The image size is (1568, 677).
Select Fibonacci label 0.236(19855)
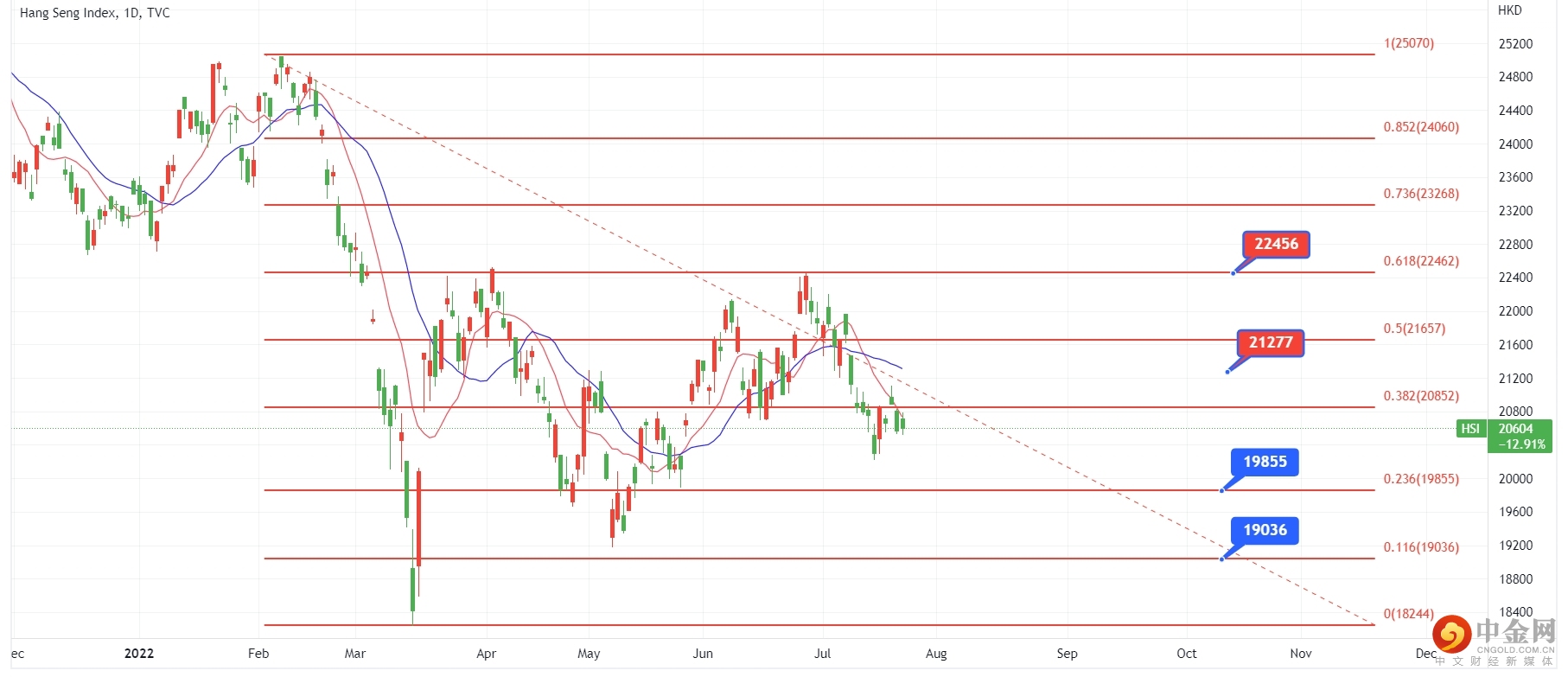point(1421,479)
